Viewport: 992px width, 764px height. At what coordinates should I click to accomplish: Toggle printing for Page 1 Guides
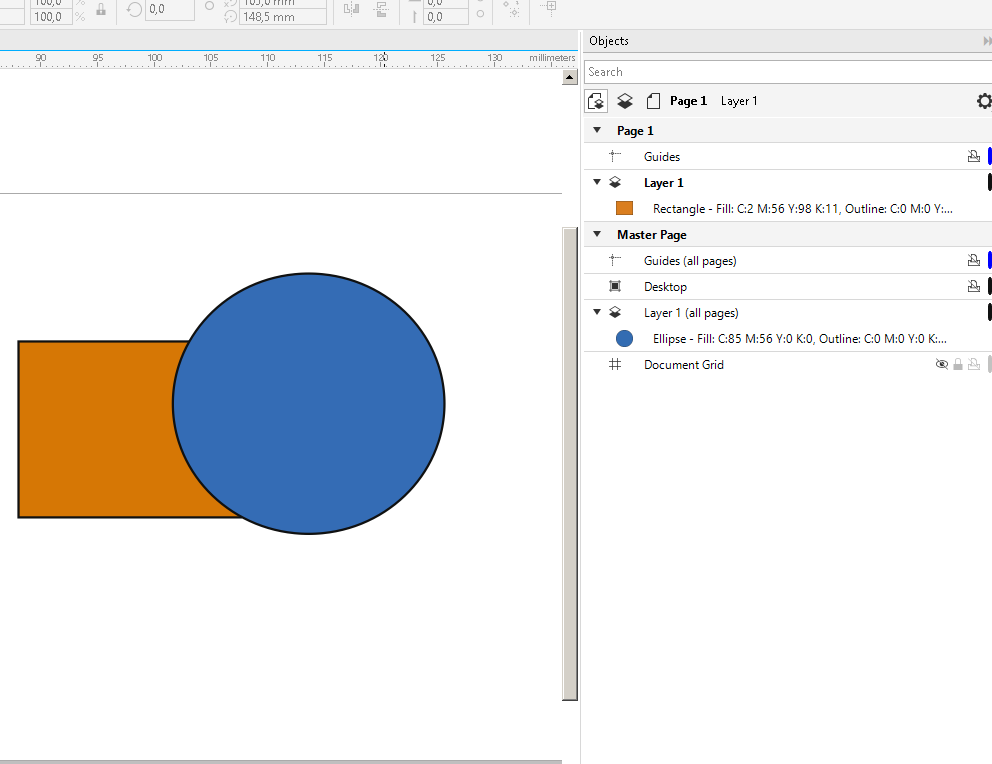coord(973,157)
